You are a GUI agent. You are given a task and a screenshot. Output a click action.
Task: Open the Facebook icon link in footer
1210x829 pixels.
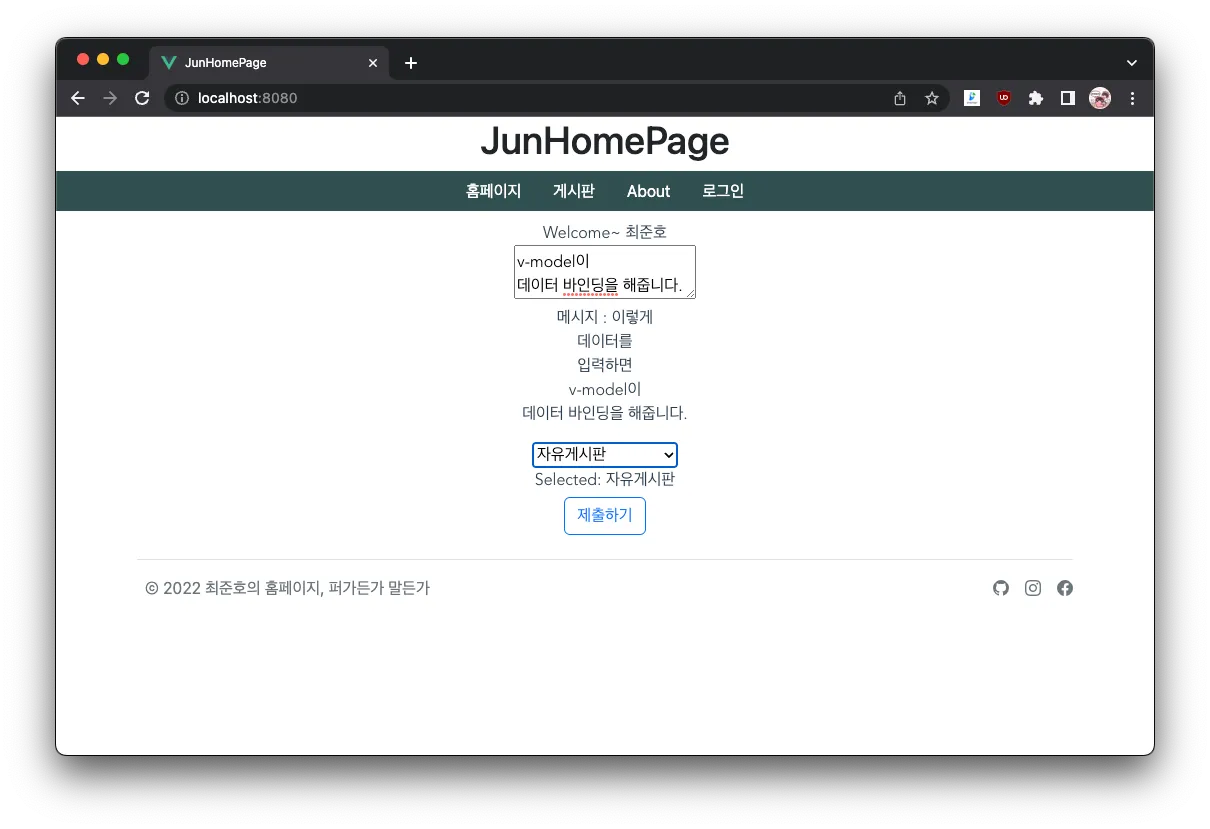pyautogui.click(x=1065, y=588)
